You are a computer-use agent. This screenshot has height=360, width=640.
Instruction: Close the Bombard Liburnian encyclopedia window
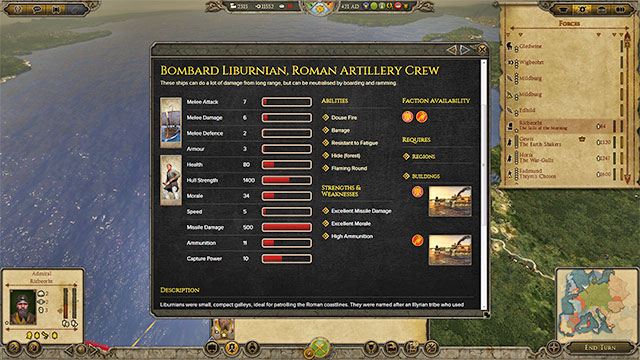482,50
